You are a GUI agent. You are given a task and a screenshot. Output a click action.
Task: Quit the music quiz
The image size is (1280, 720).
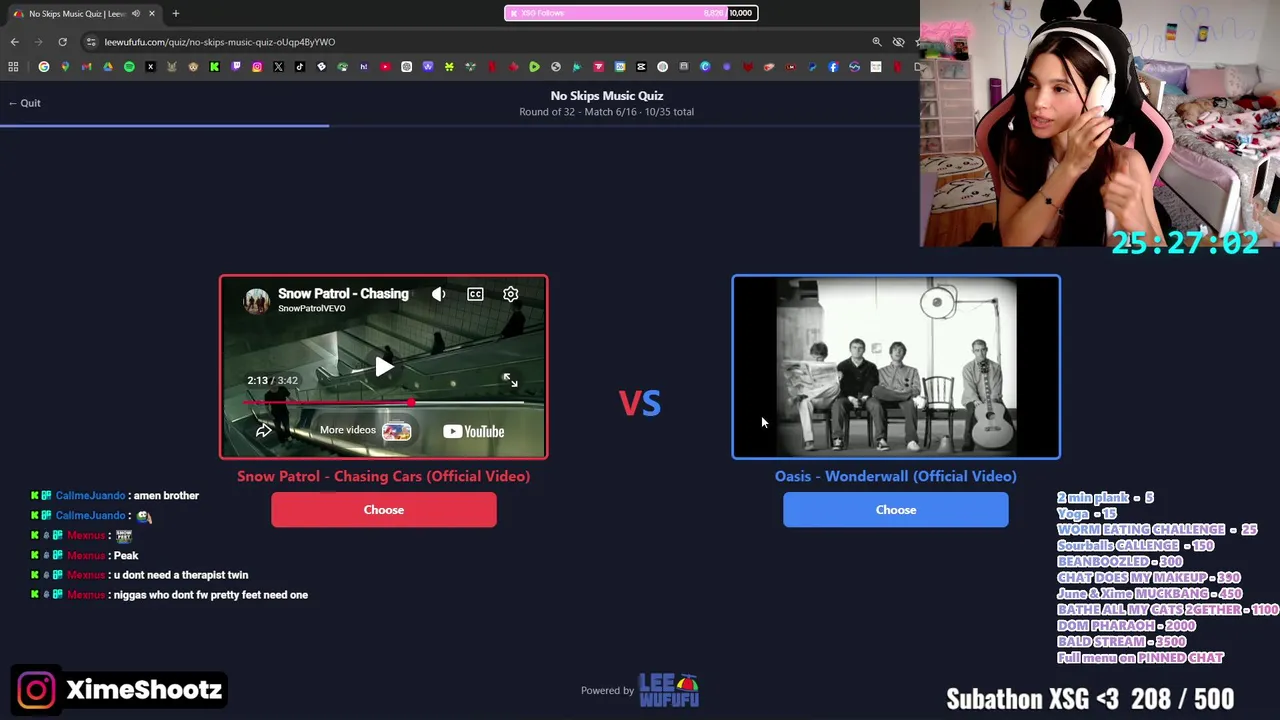(24, 103)
